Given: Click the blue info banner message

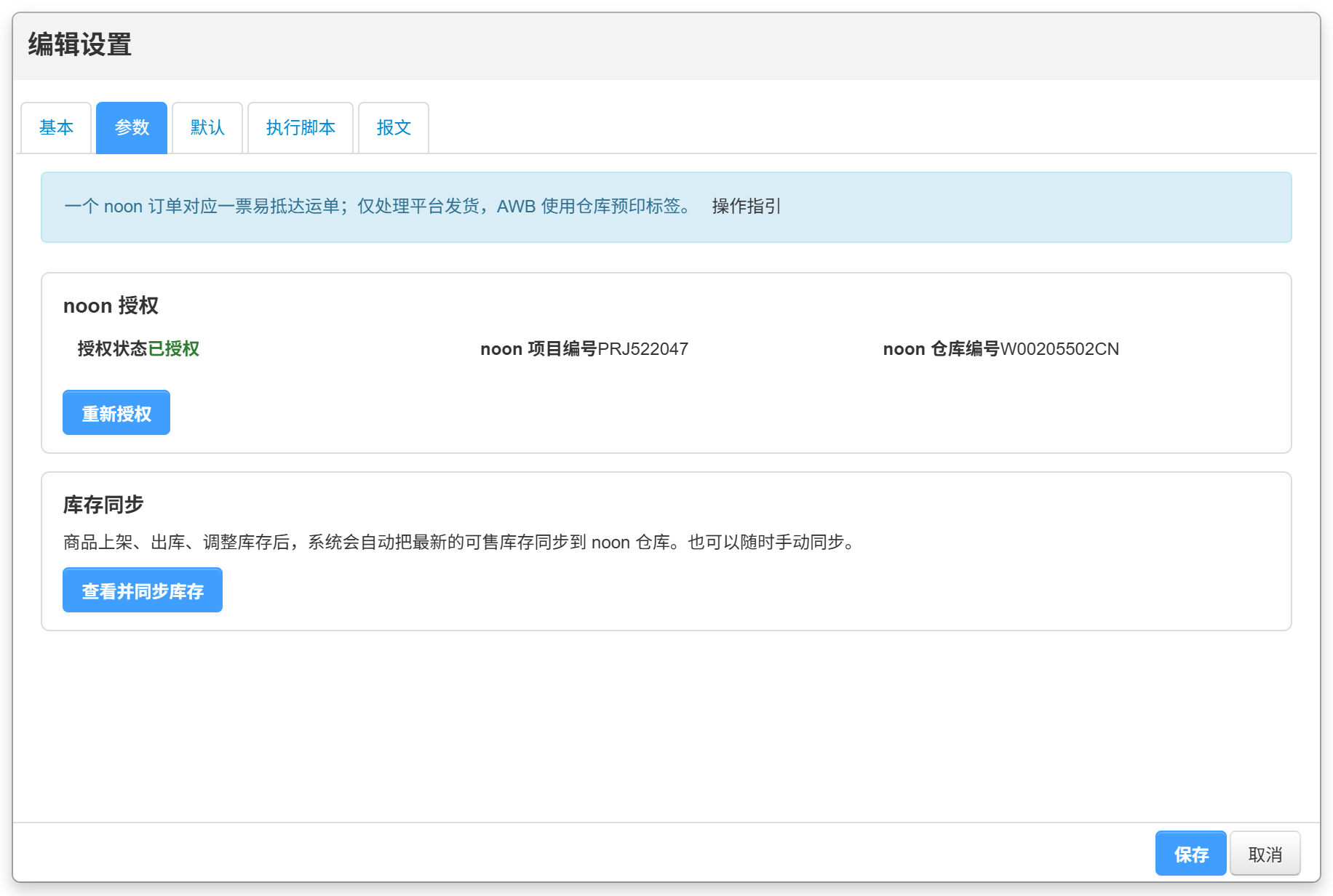Looking at the screenshot, I should (x=378, y=207).
